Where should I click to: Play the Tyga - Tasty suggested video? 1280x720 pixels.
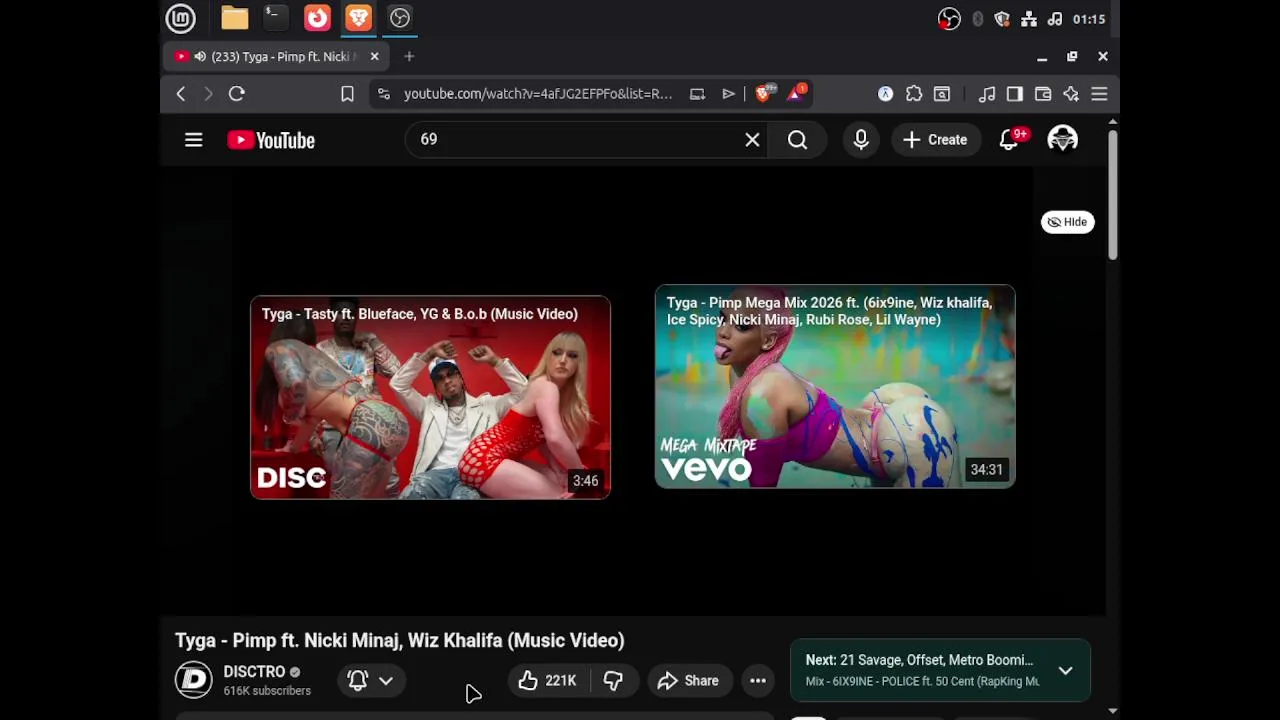point(430,397)
